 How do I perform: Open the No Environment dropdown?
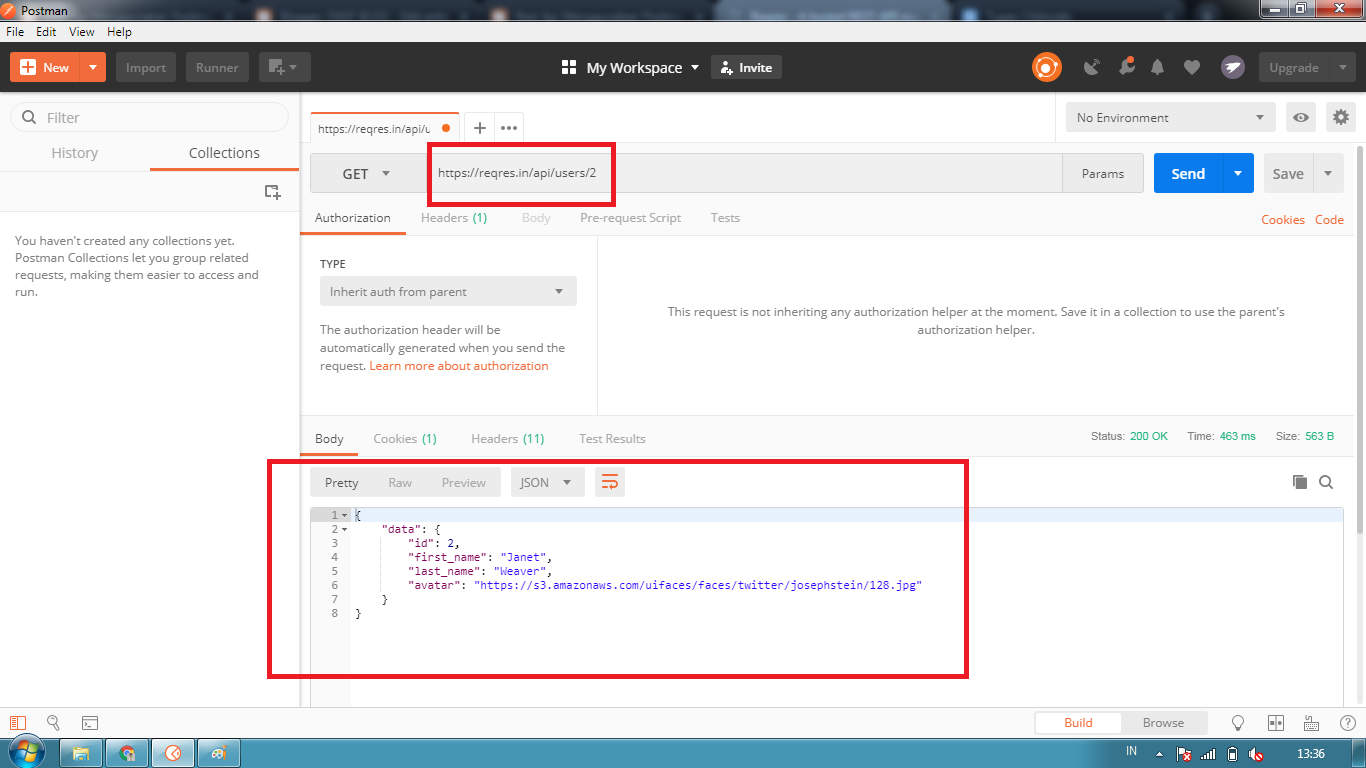coord(1170,117)
